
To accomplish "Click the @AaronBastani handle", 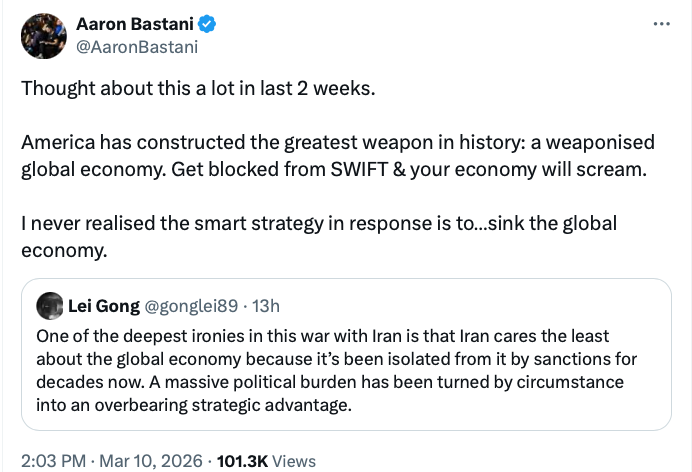I will click(x=137, y=46).
